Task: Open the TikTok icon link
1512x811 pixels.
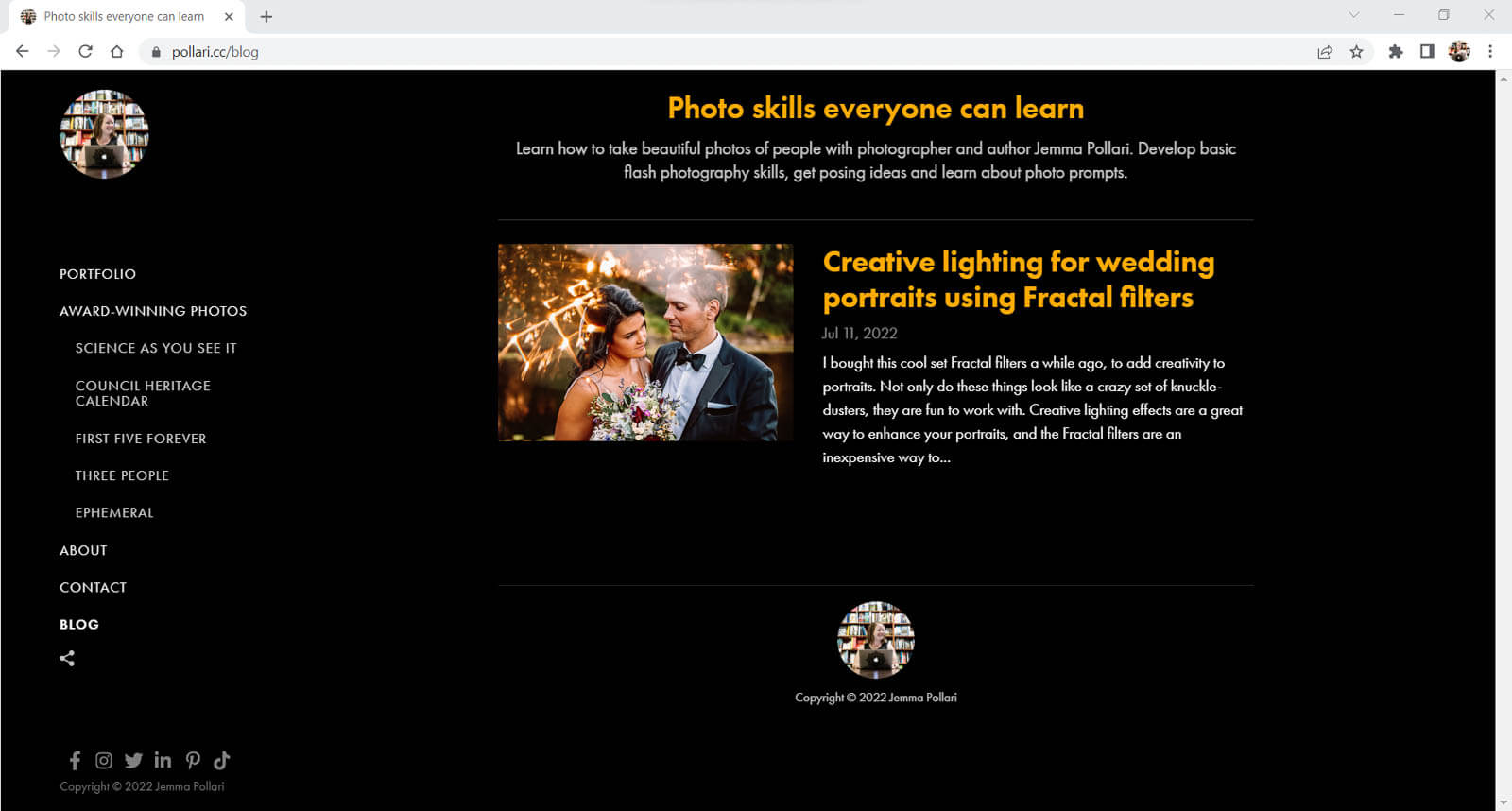Action: (222, 760)
